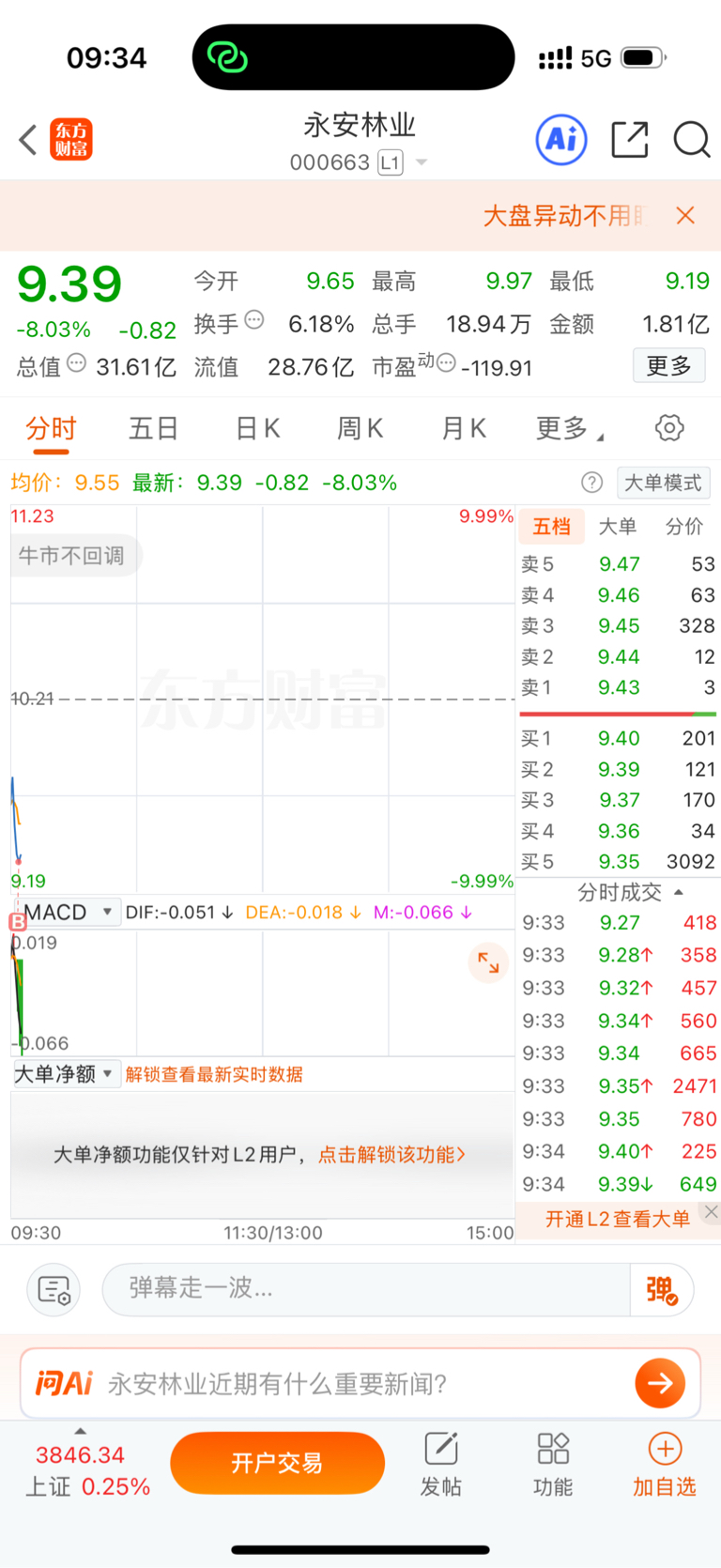Image resolution: width=721 pixels, height=1568 pixels.
Task: Submit the AI question with orange arrow
Action: [660, 1383]
